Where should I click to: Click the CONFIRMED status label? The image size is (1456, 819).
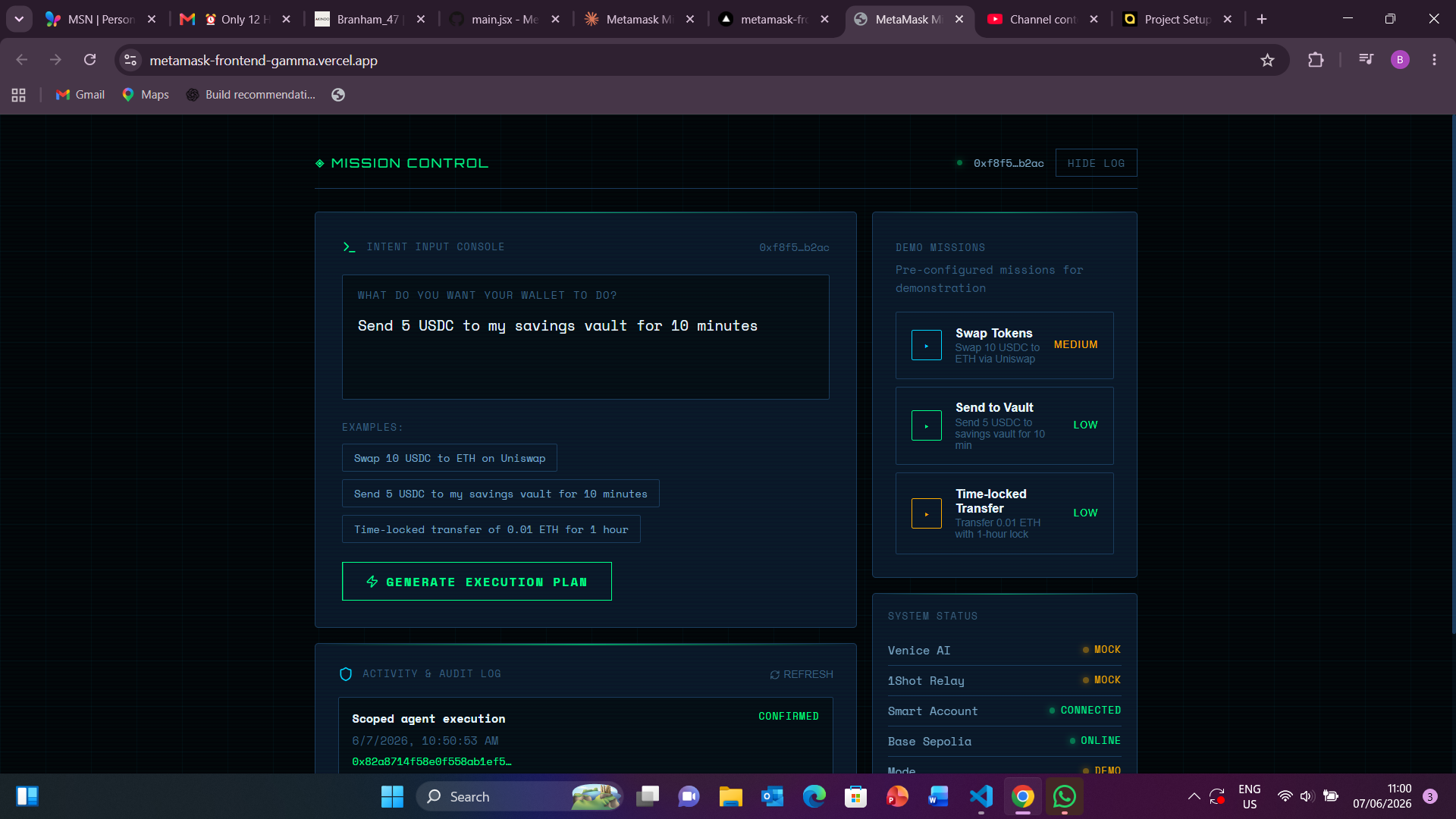click(x=789, y=717)
